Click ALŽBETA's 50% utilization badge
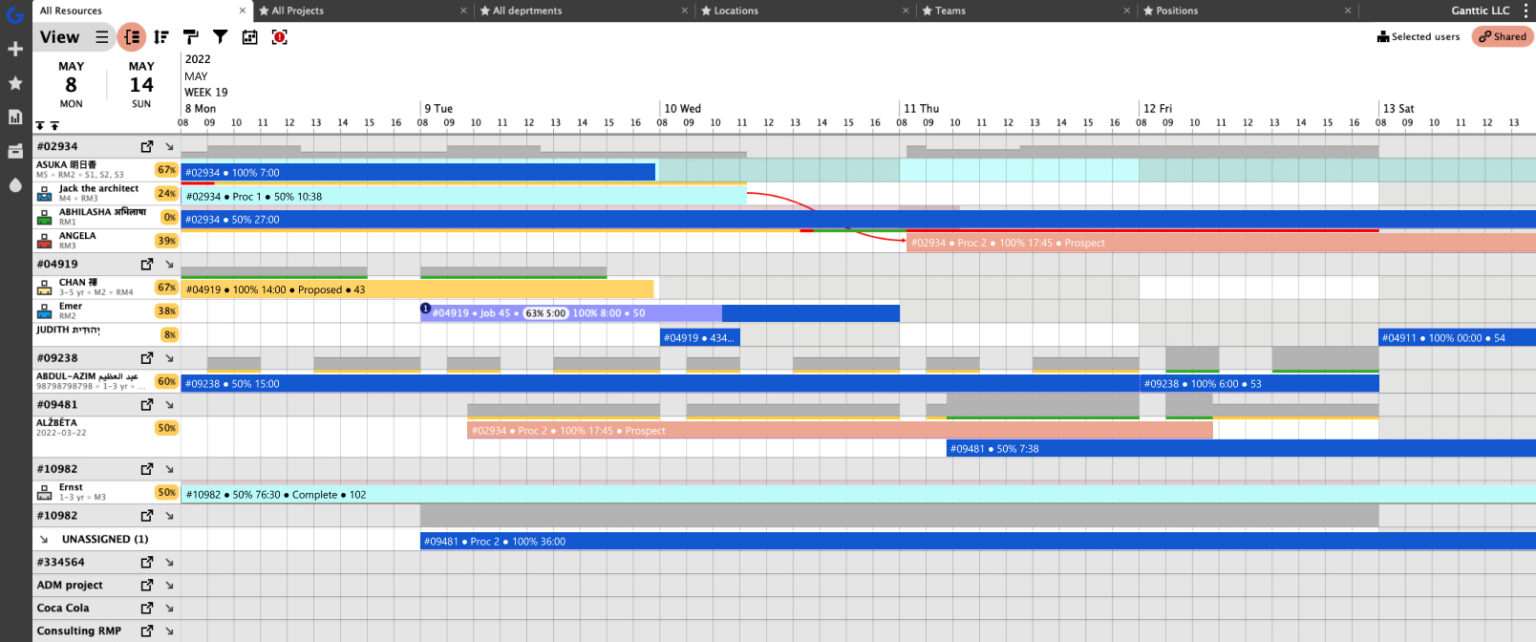The height and width of the screenshot is (642, 1536). pos(165,429)
